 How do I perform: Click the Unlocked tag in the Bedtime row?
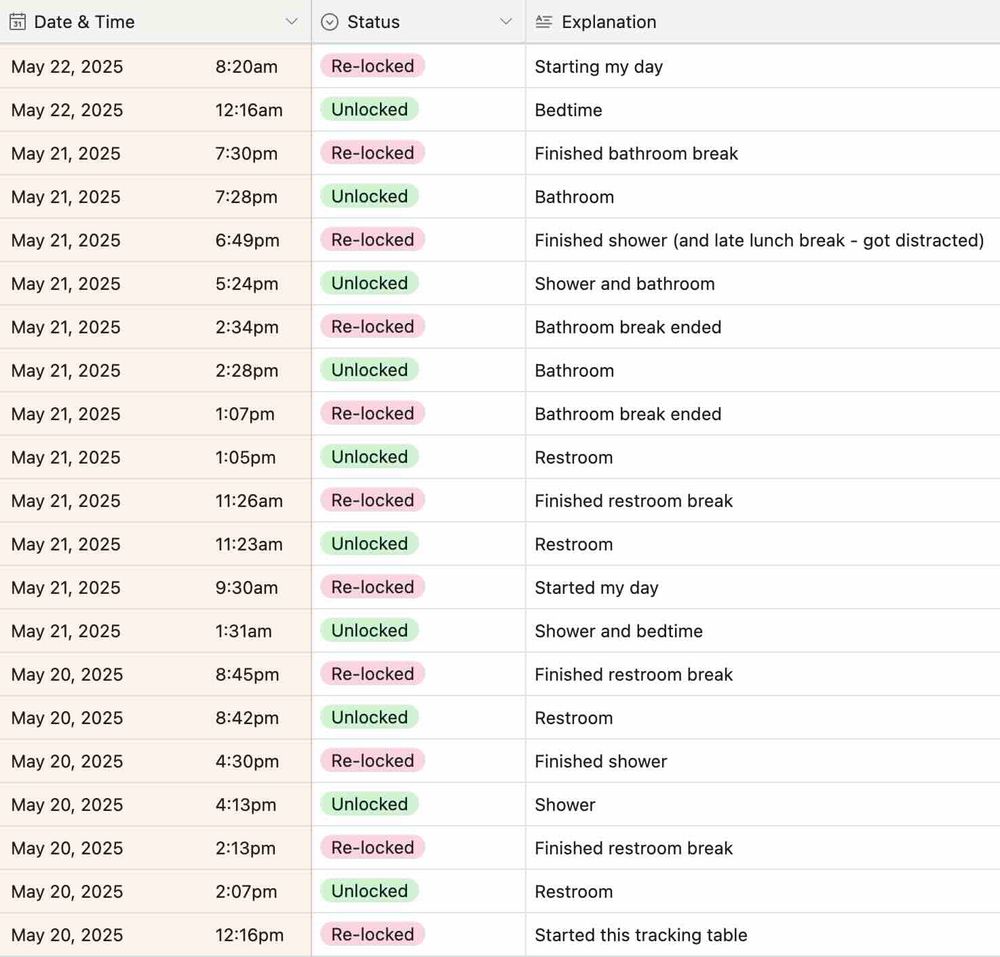tap(369, 110)
